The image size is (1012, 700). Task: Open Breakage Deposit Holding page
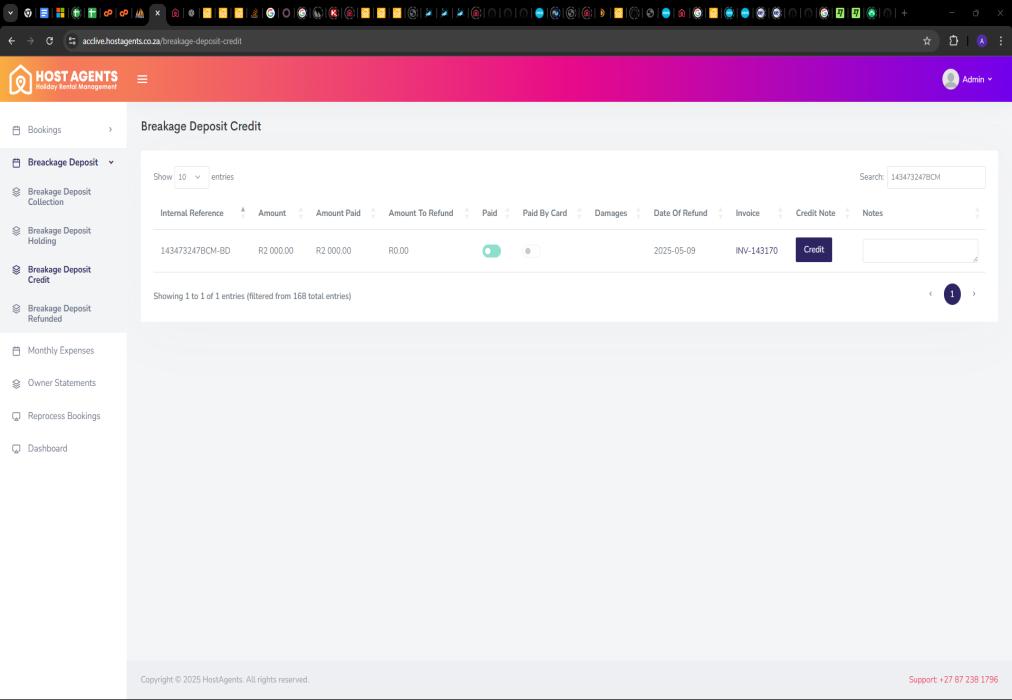[59, 235]
